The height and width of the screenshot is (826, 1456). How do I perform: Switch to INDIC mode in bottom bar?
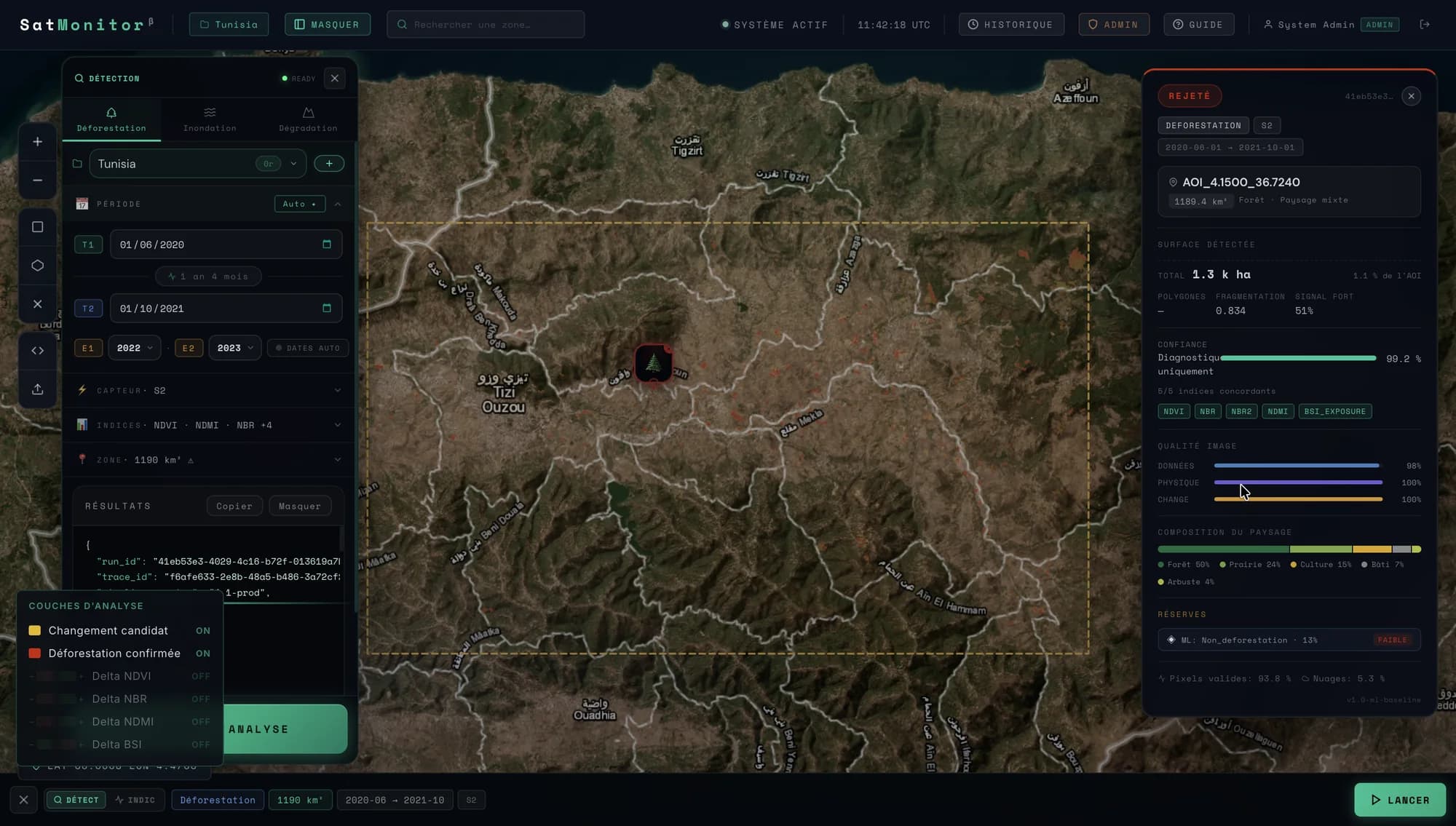tap(135, 800)
